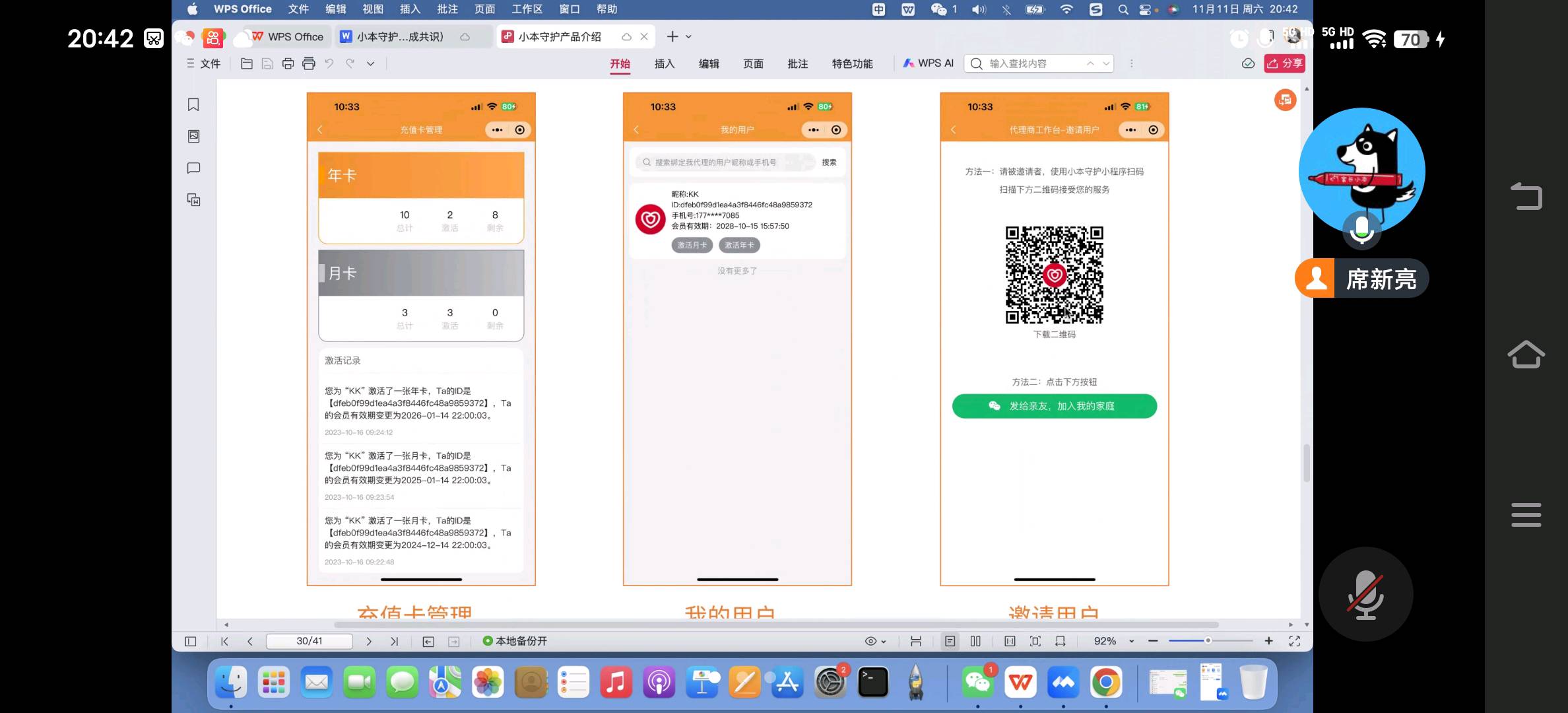Go to the first page button

tap(224, 641)
